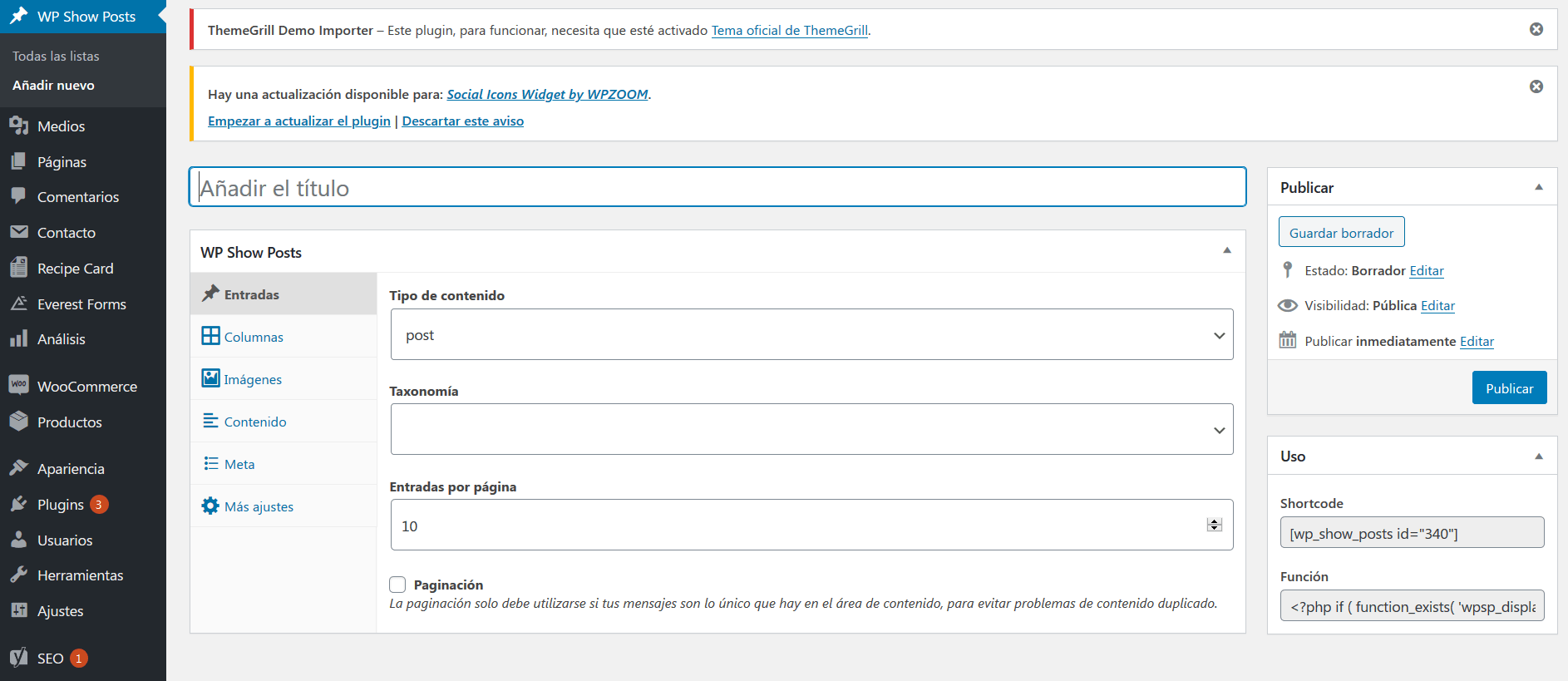Click the Contenido text-lines icon
1568x681 pixels.
coord(210,421)
